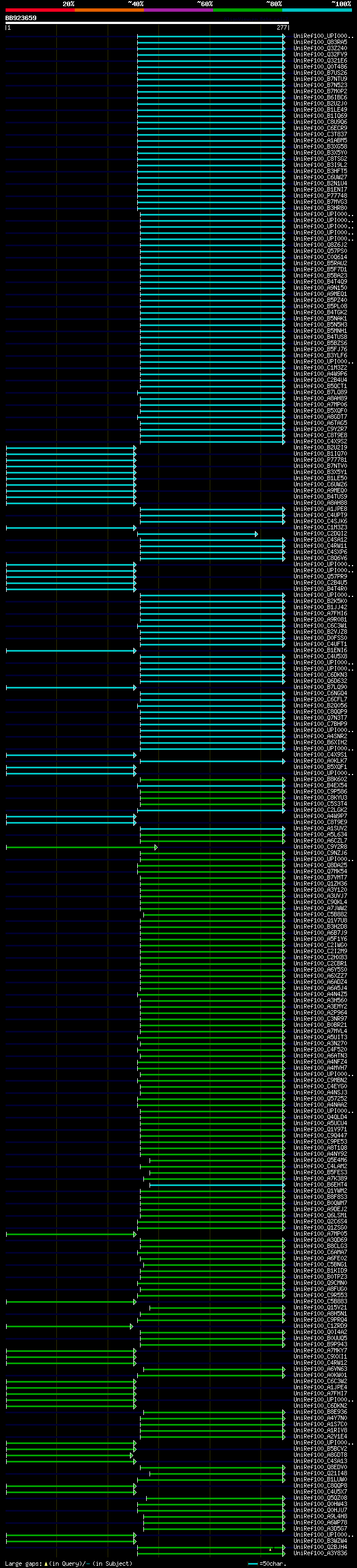Select hit label UniRef100_Q57PR9

(321, 576)
